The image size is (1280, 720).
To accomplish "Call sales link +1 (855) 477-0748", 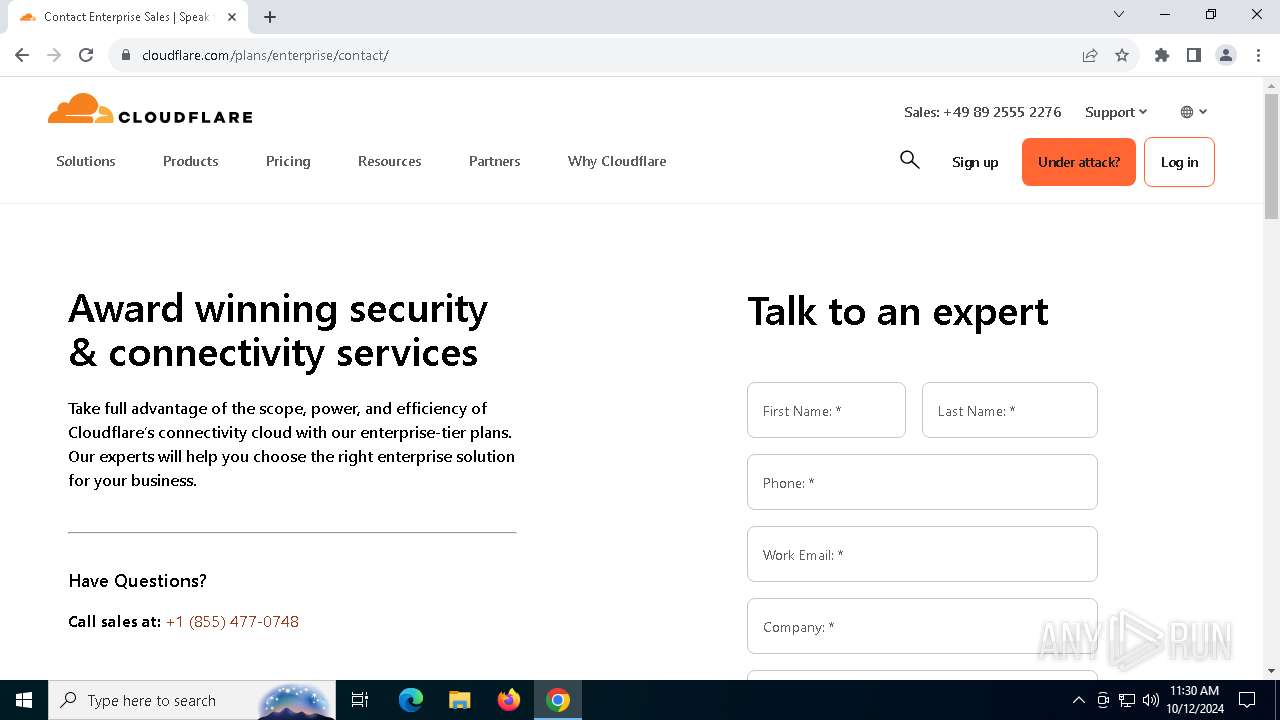I will (232, 621).
